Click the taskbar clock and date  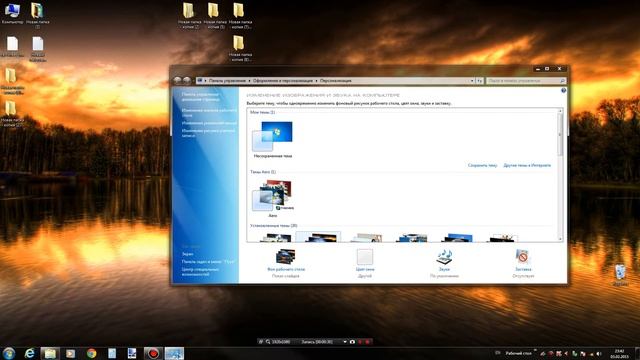click(620, 353)
